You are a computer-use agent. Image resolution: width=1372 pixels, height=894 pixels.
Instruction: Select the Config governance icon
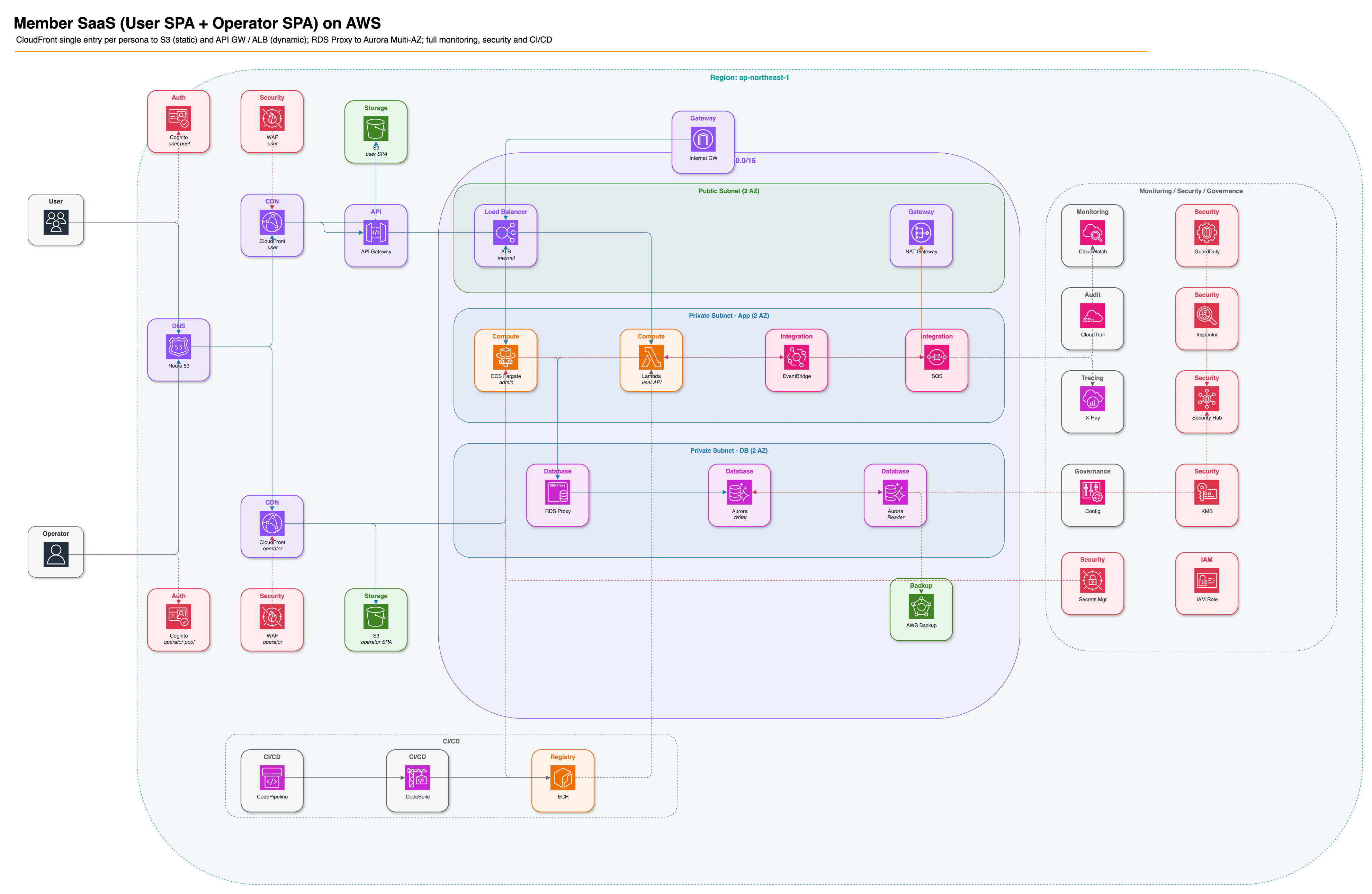click(x=1092, y=492)
